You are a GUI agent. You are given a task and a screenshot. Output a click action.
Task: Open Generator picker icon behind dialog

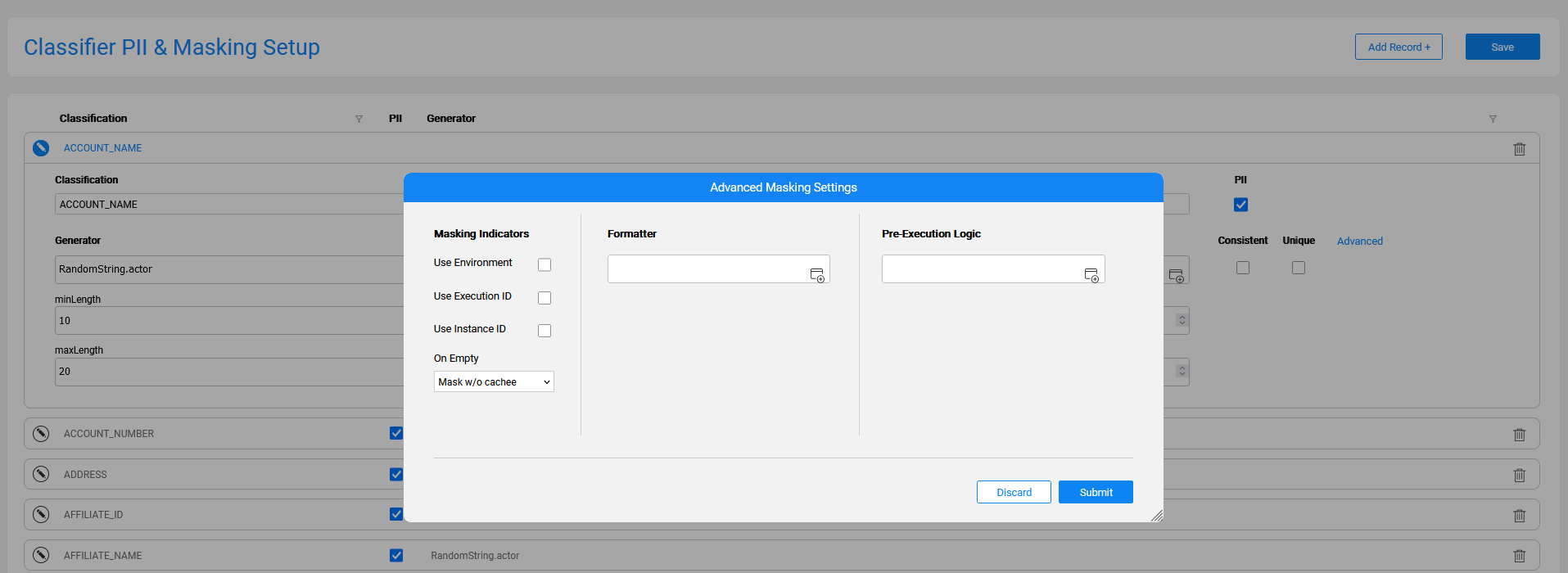click(x=1177, y=276)
